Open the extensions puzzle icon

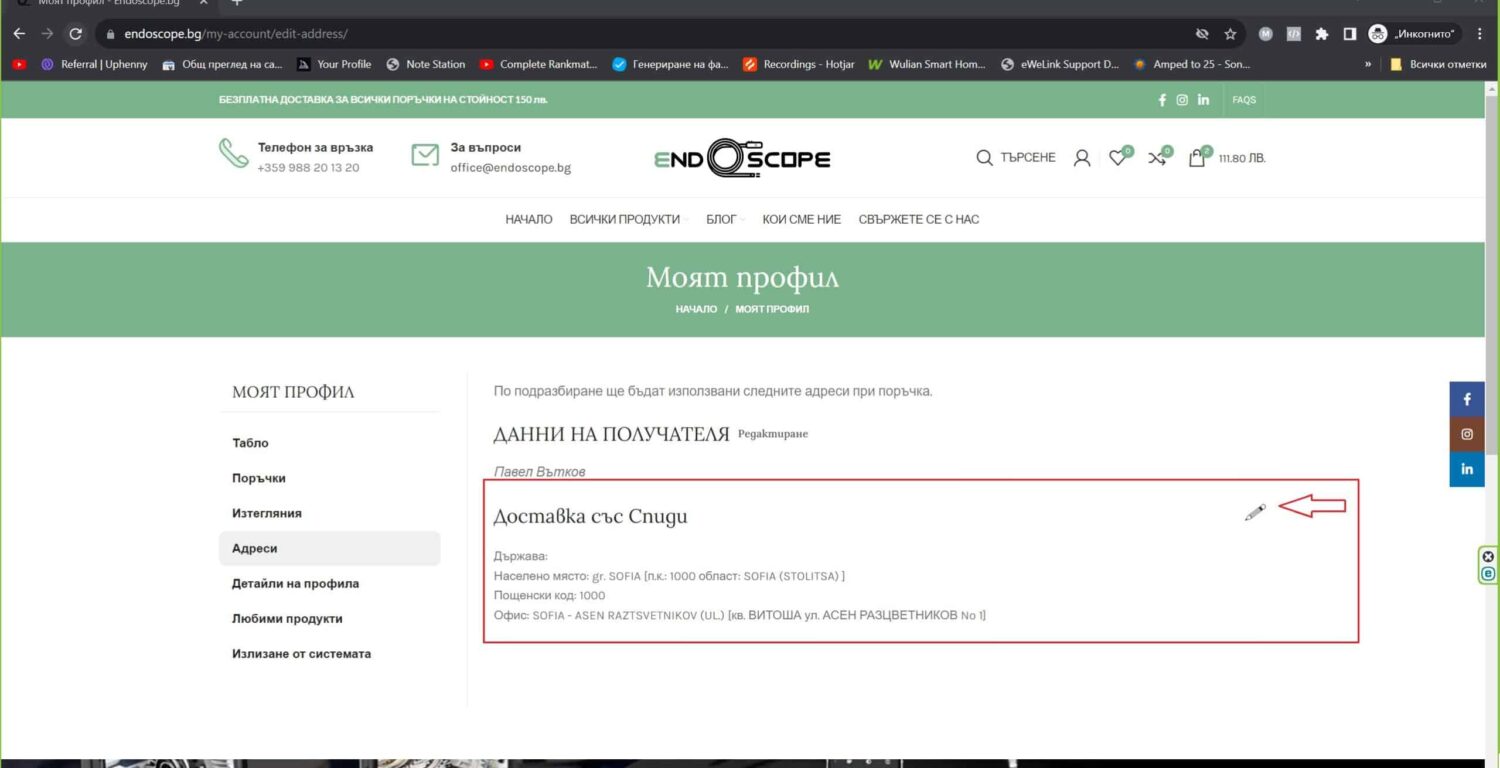point(1321,34)
